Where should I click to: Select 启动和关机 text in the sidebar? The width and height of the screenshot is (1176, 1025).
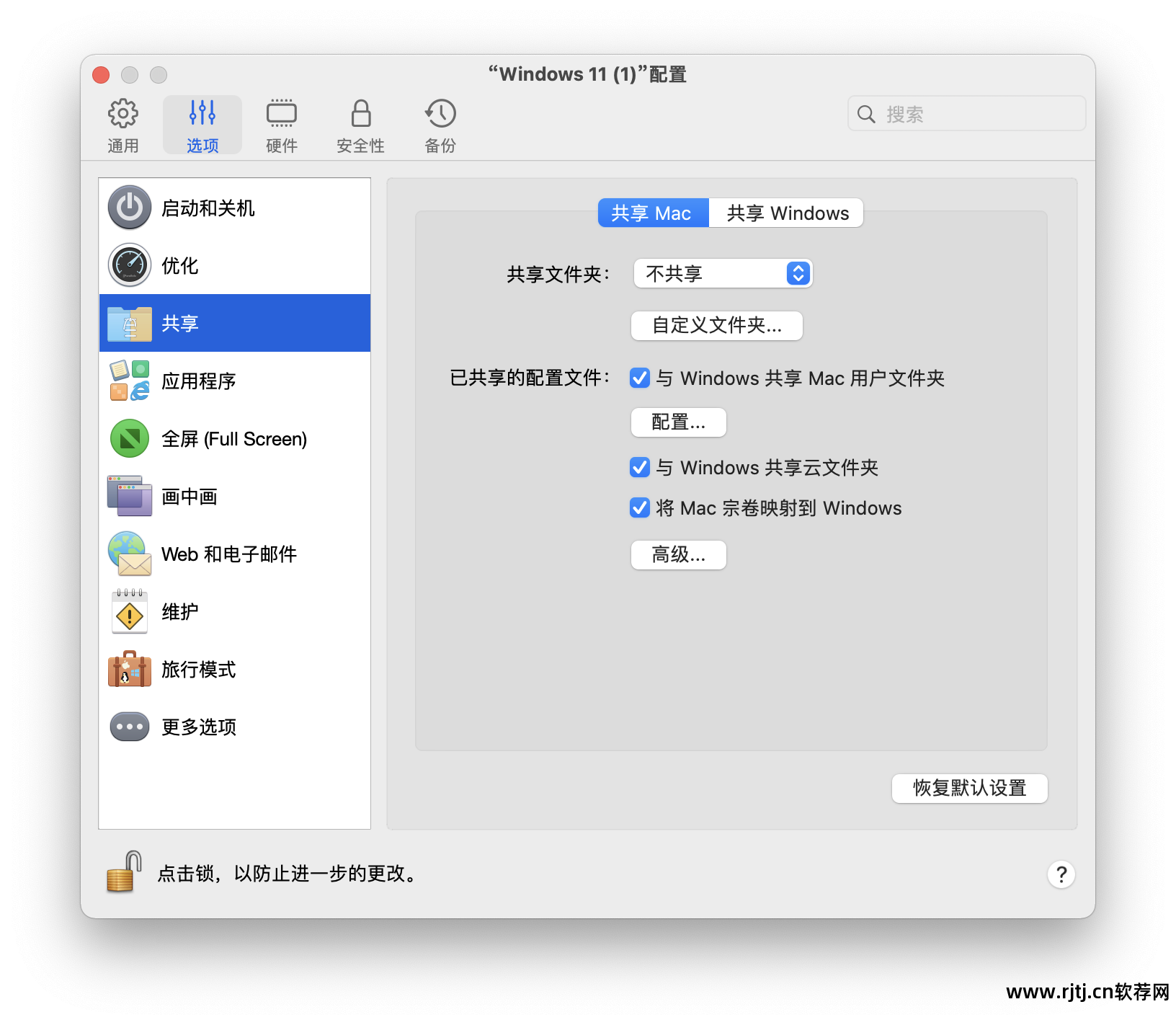pyautogui.click(x=208, y=208)
